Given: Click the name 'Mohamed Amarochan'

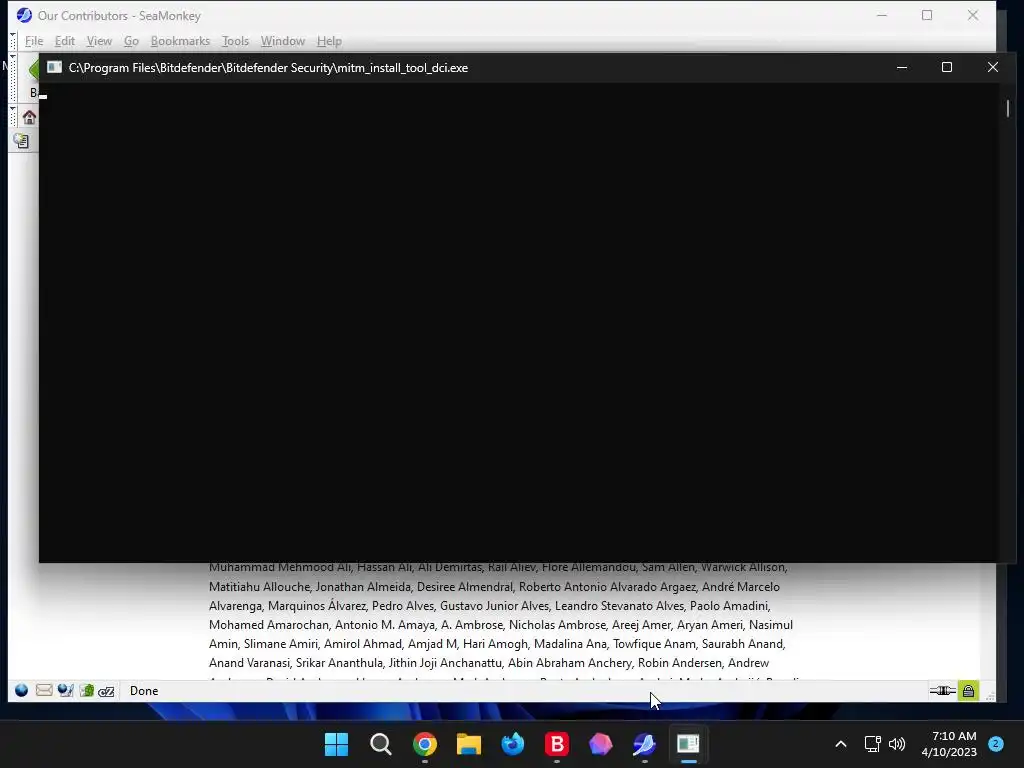Looking at the screenshot, I should click(268, 625).
